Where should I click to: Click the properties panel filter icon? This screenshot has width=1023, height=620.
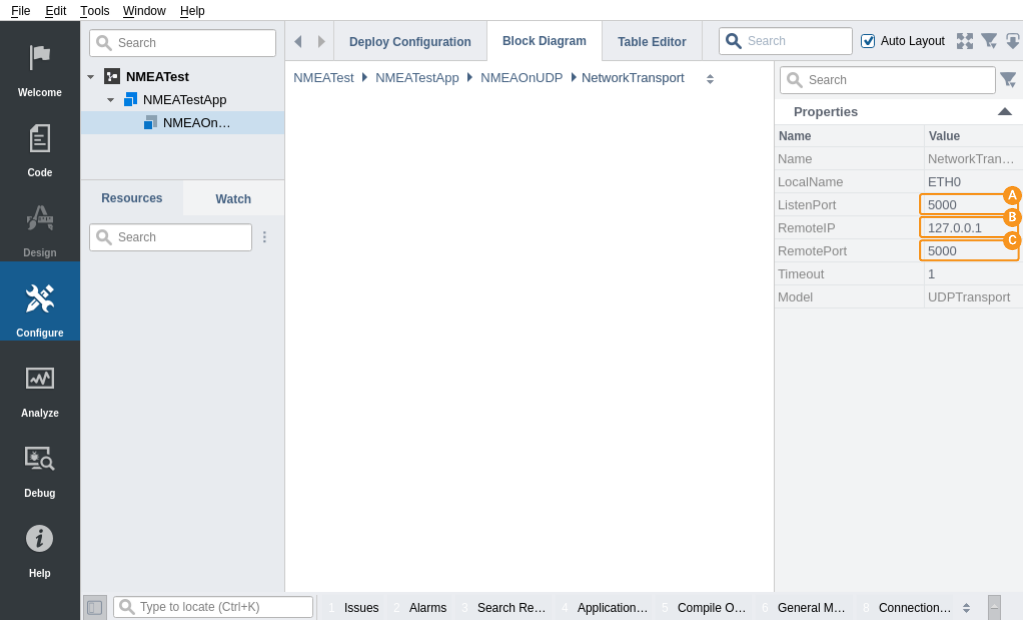(x=1008, y=80)
